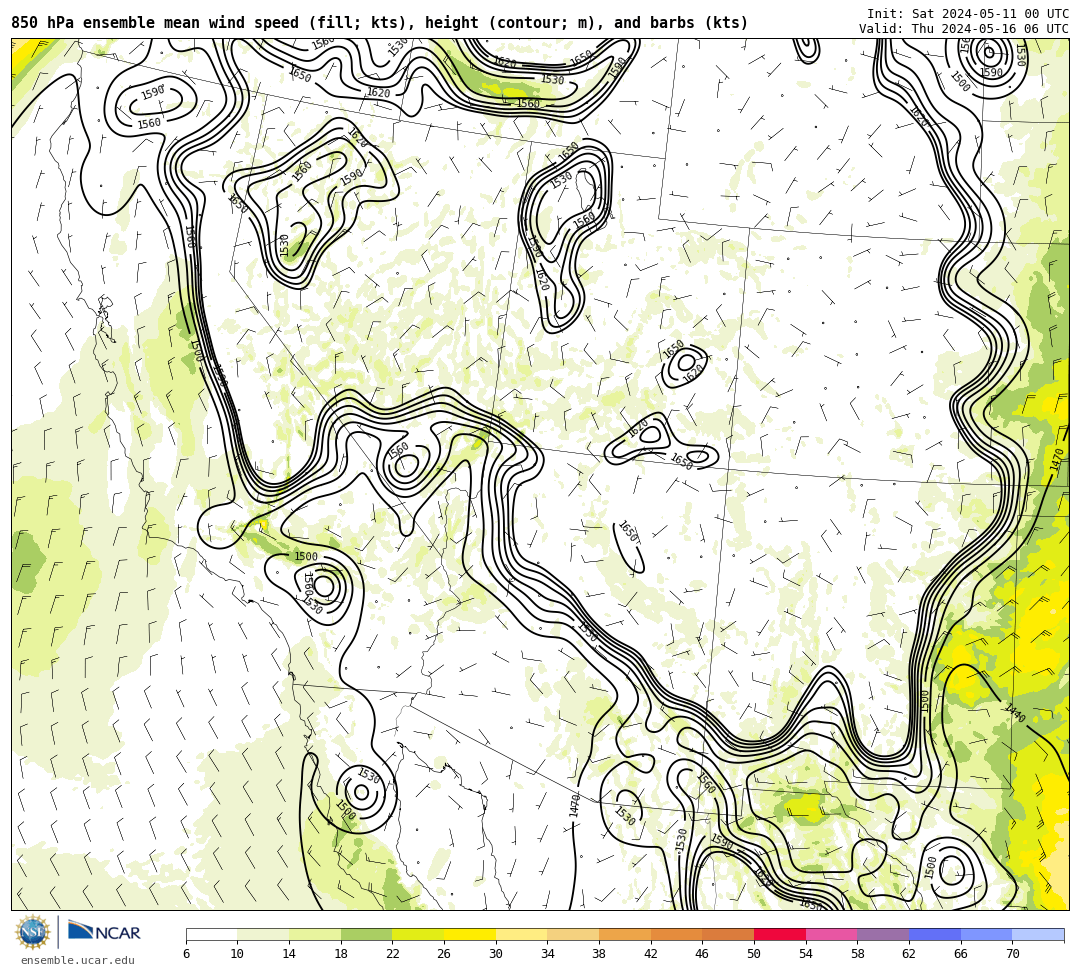The height and width of the screenshot is (973, 1080).
Task: Click the colorbar tick label 54
Action: click(806, 954)
